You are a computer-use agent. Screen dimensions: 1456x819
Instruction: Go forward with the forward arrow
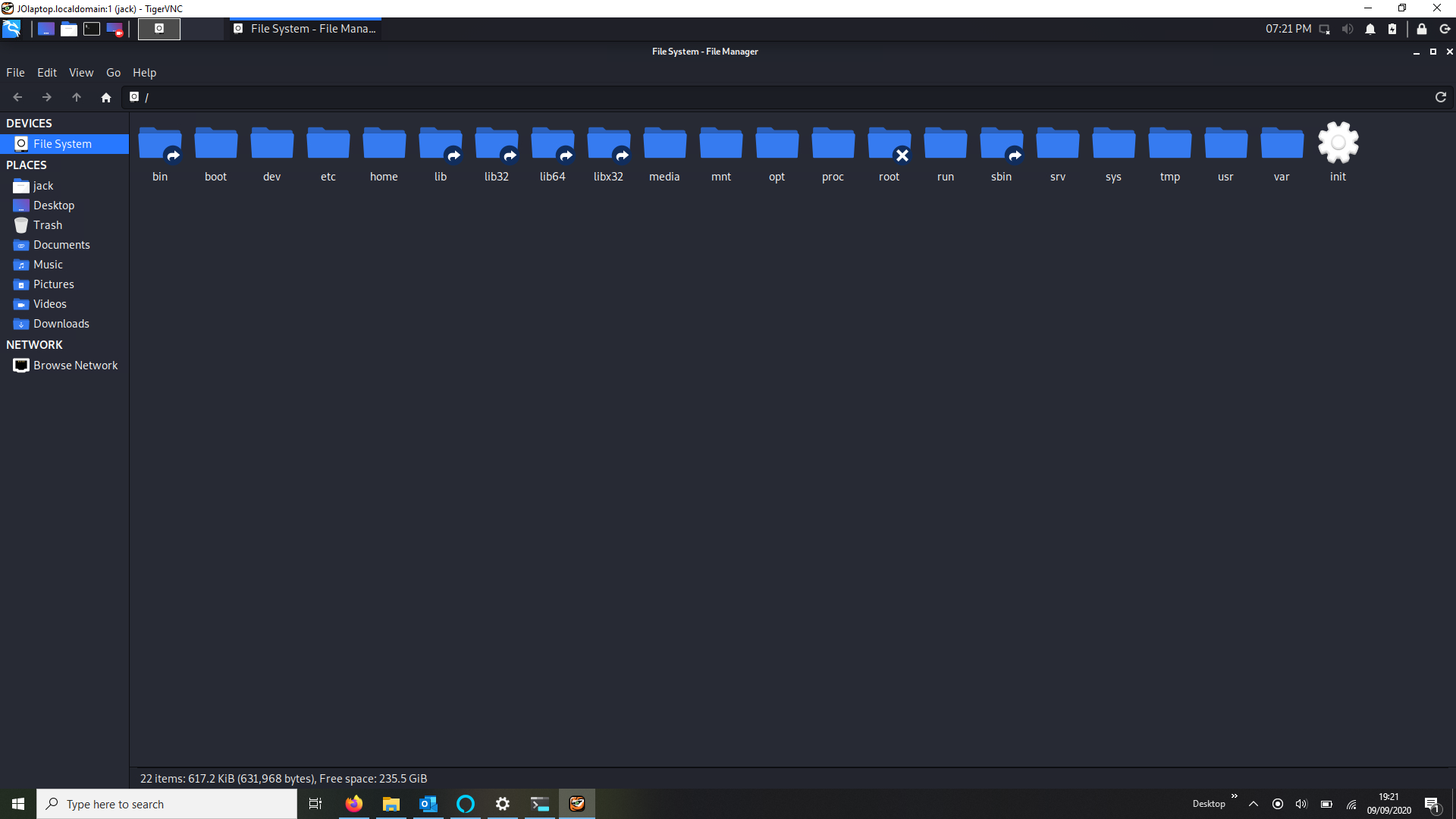click(x=47, y=97)
